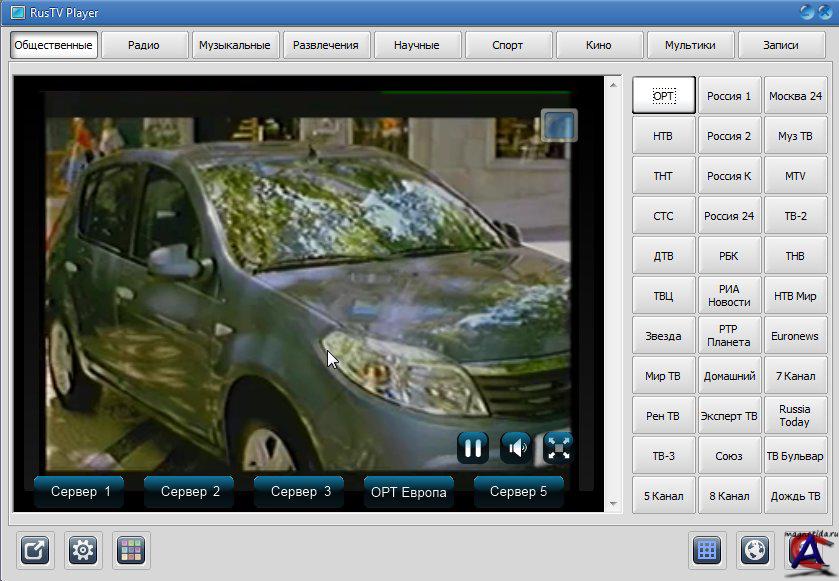Mute the video sound
839x581 pixels.
click(516, 448)
